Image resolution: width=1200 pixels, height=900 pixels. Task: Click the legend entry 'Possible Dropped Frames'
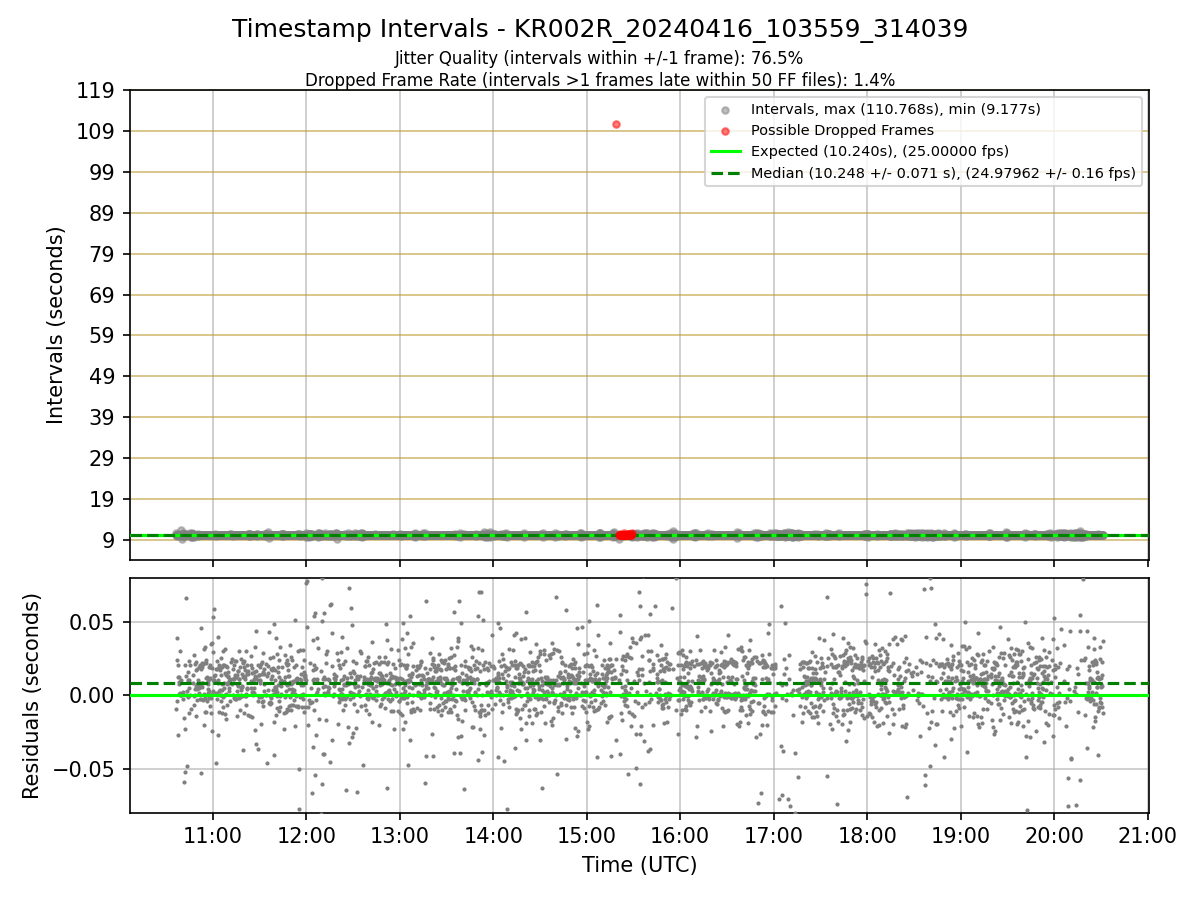842,130
